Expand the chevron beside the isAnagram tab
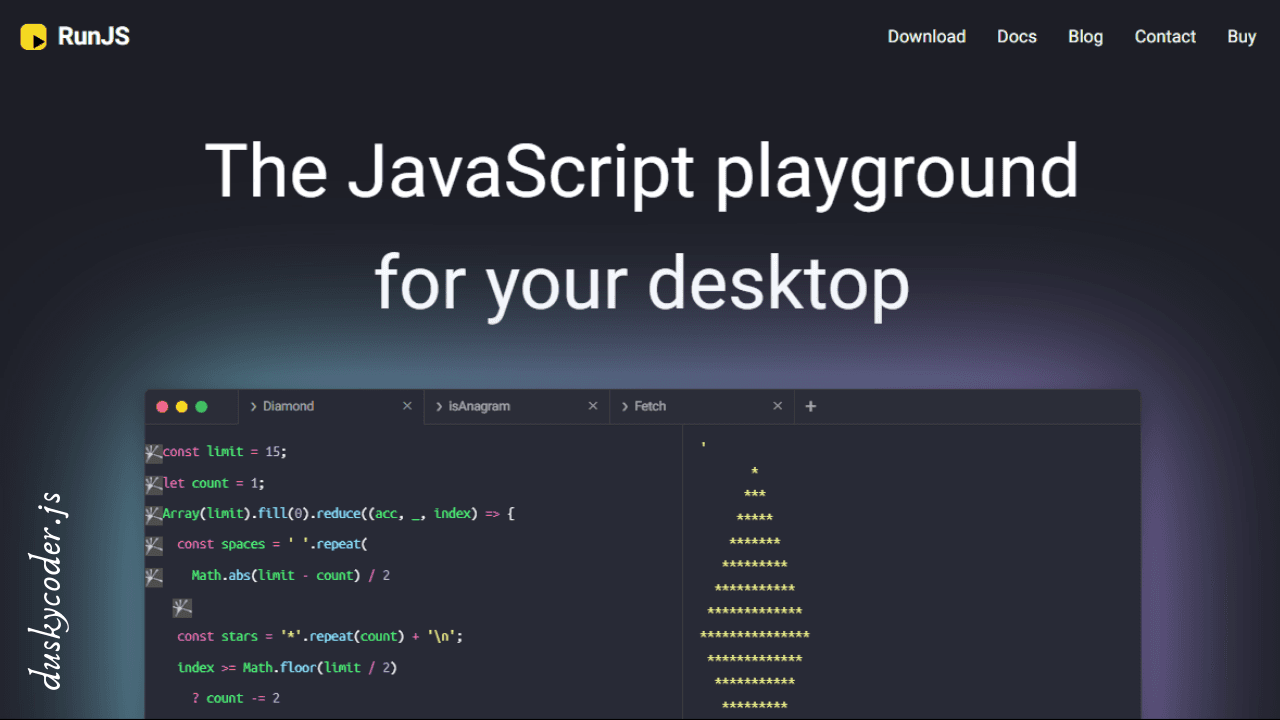The width and height of the screenshot is (1280, 720). tap(439, 406)
